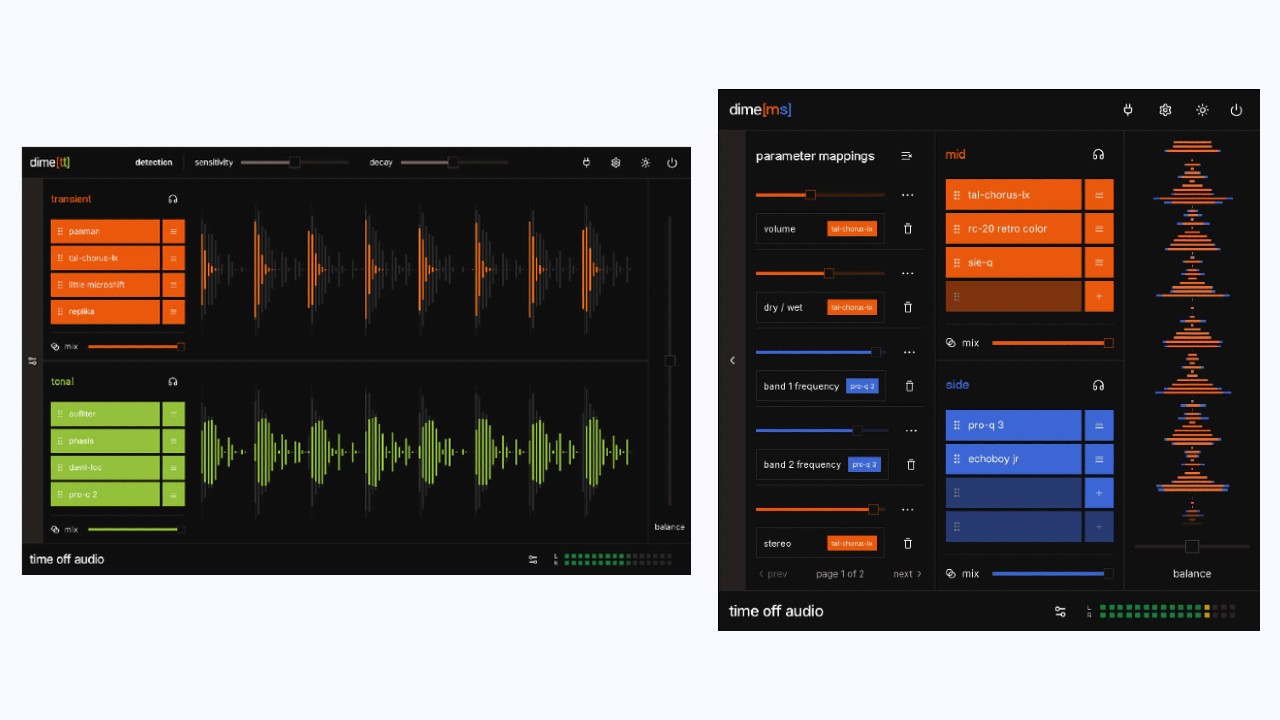The height and width of the screenshot is (720, 1280).
Task: Adjust the decay slider
Action: click(453, 162)
